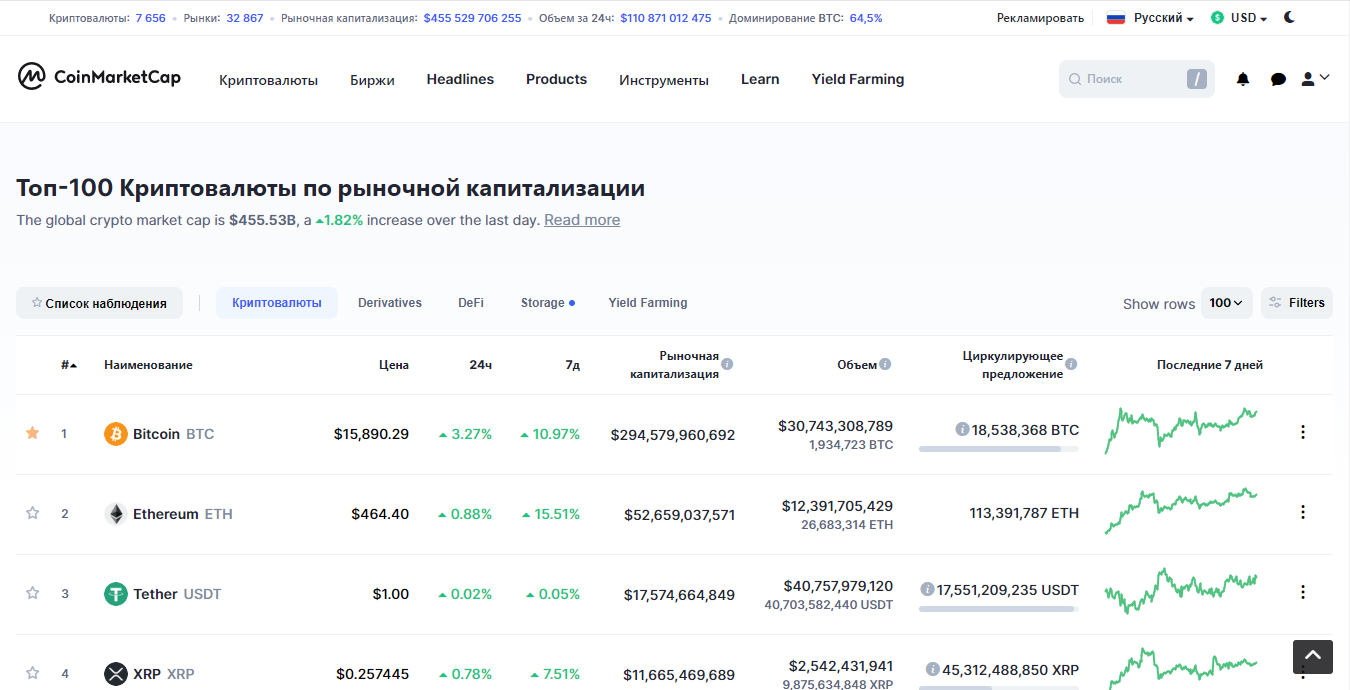Open Список наблюдения watchlist button
The width and height of the screenshot is (1350, 690).
(99, 303)
